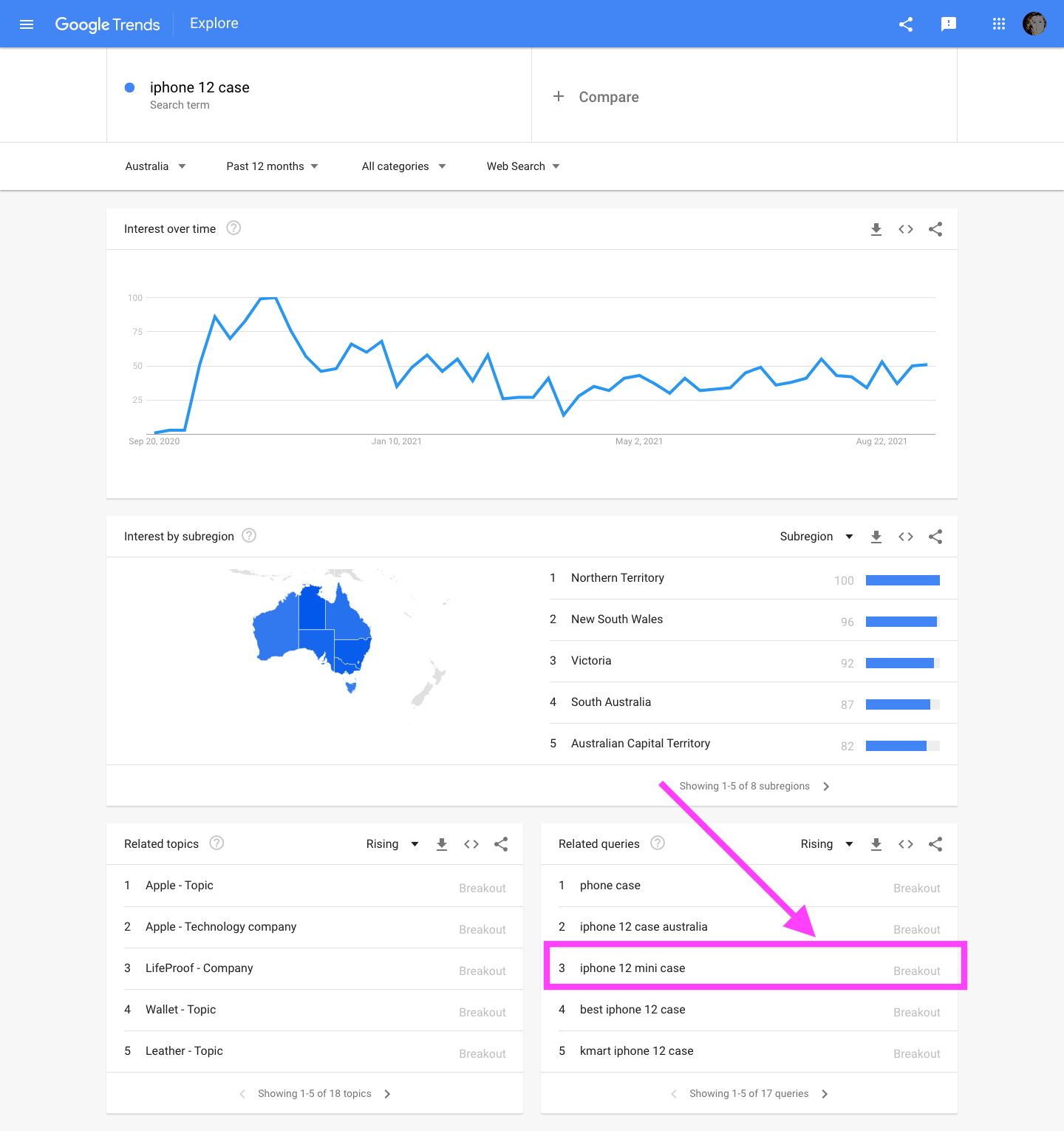
Task: Select South Australia subregion row
Action: click(754, 703)
